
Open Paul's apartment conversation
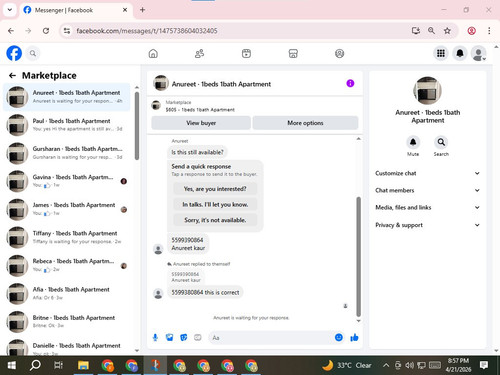pyautogui.click(x=67, y=125)
